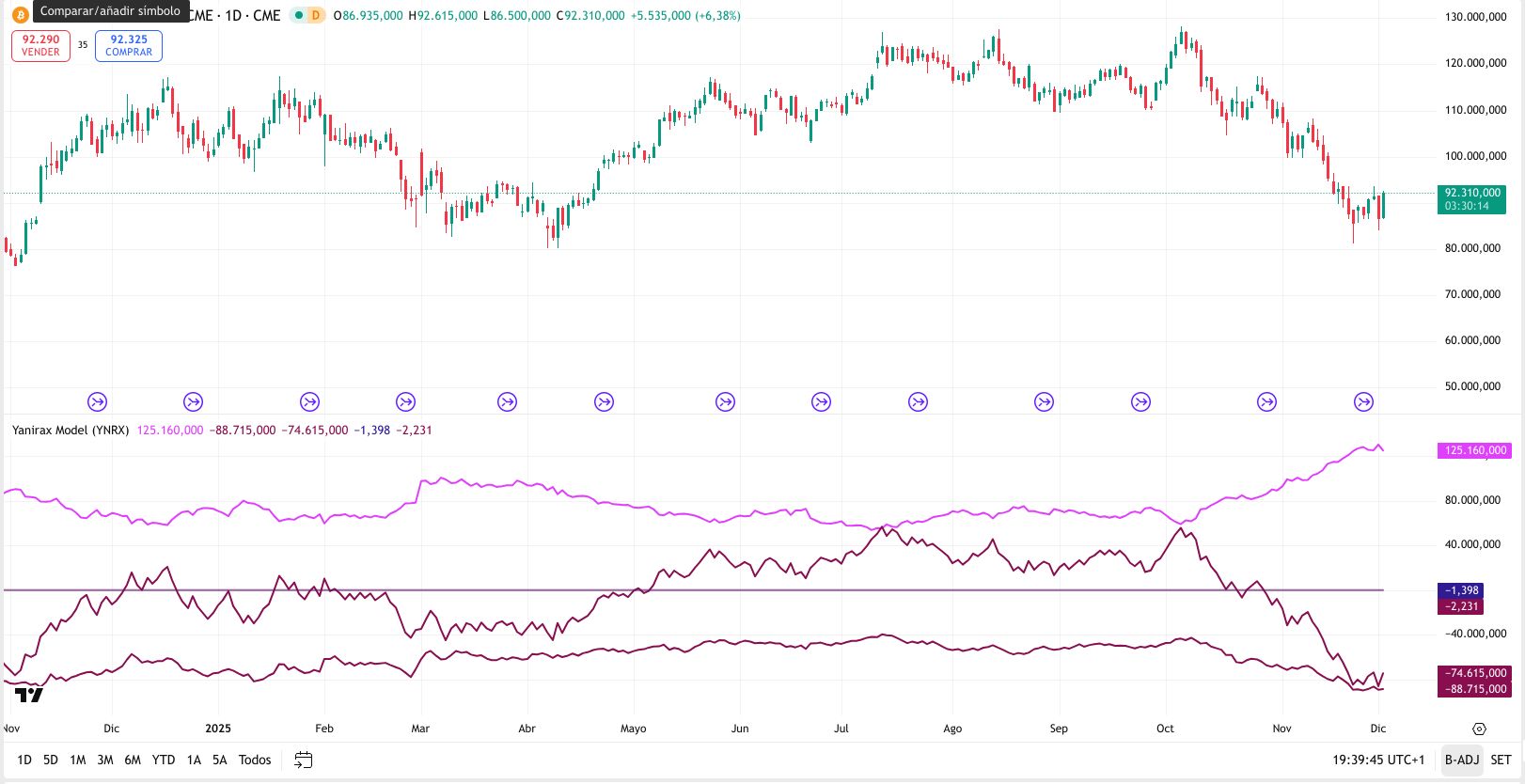
Task: Open the UTC+1 timezone menu
Action: click(x=1378, y=760)
